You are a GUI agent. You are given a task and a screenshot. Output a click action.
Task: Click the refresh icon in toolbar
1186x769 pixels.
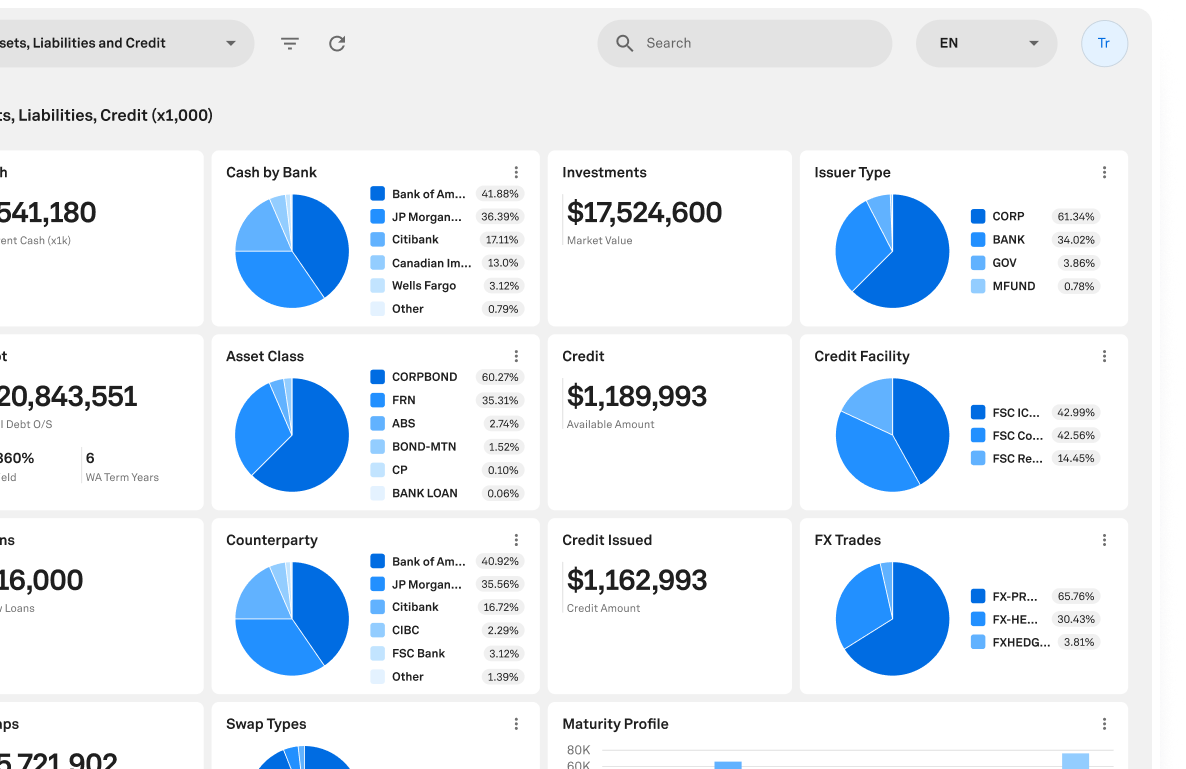[337, 43]
